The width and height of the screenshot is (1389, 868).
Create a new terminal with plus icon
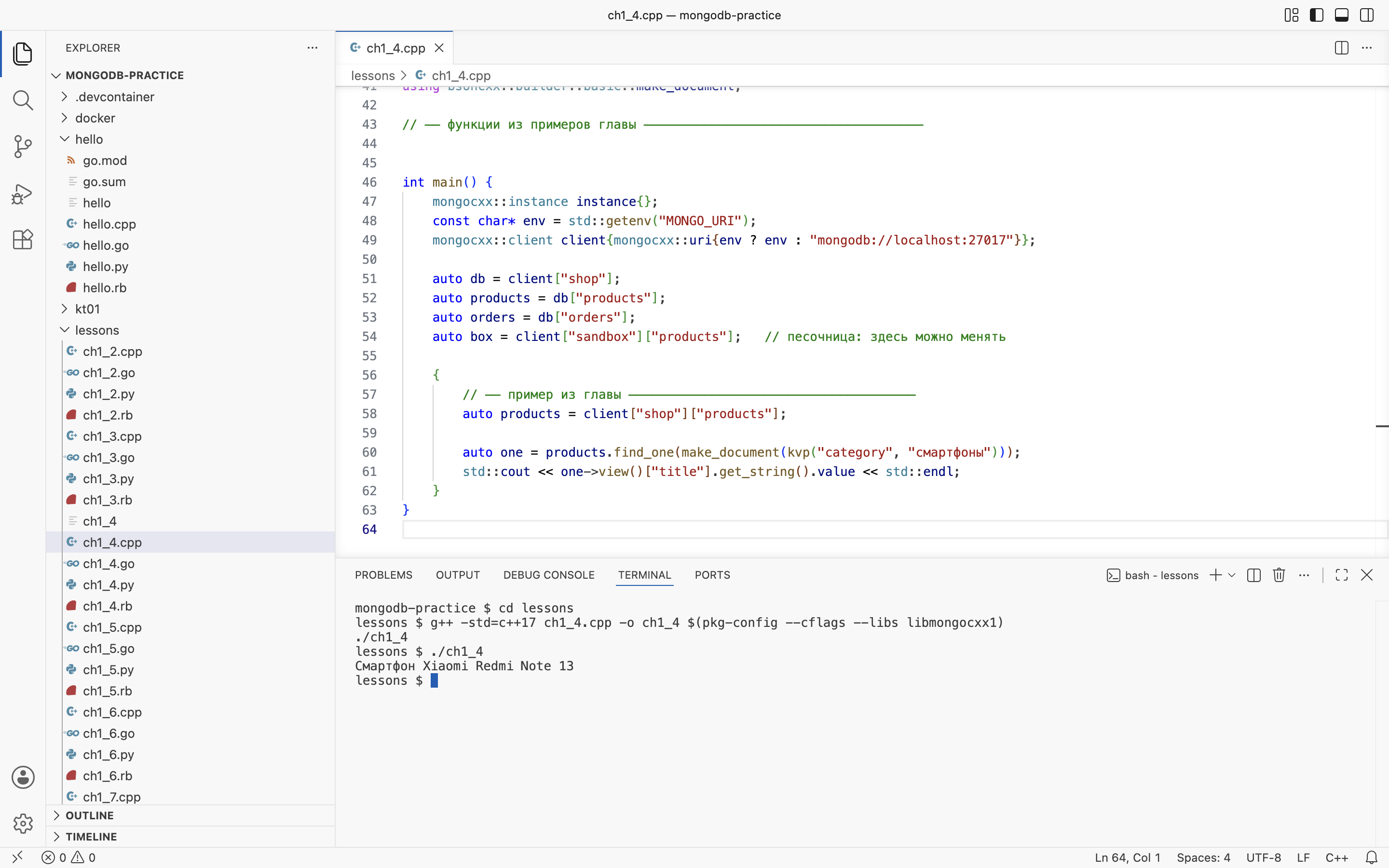pyautogui.click(x=1215, y=575)
